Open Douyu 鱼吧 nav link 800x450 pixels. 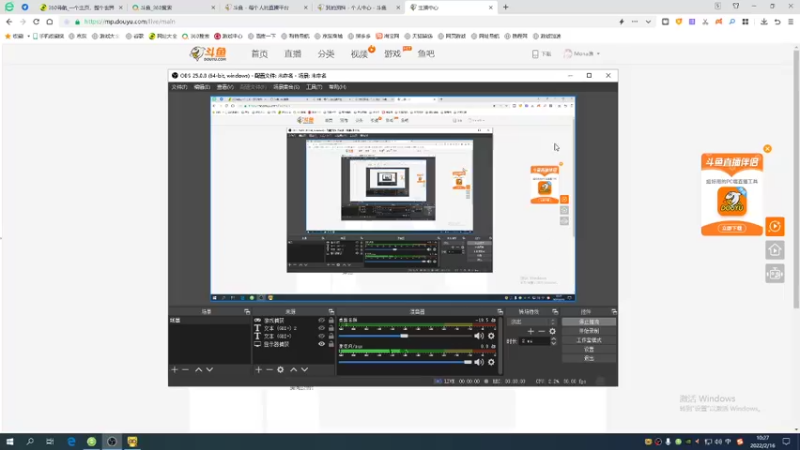(x=426, y=54)
